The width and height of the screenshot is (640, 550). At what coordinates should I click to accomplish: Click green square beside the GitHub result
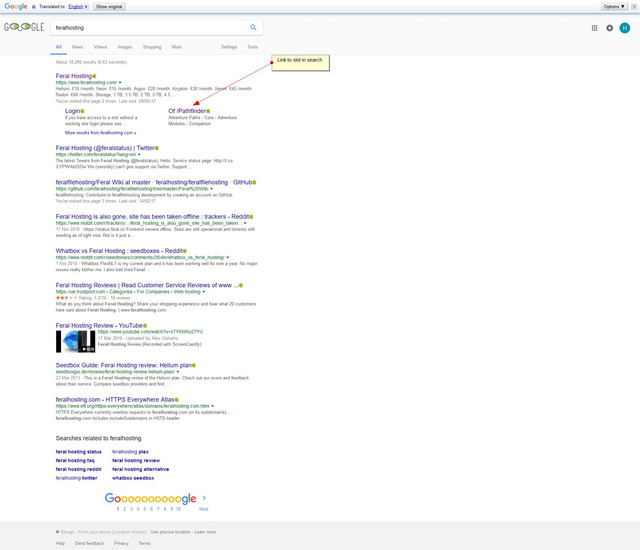[x=254, y=182]
